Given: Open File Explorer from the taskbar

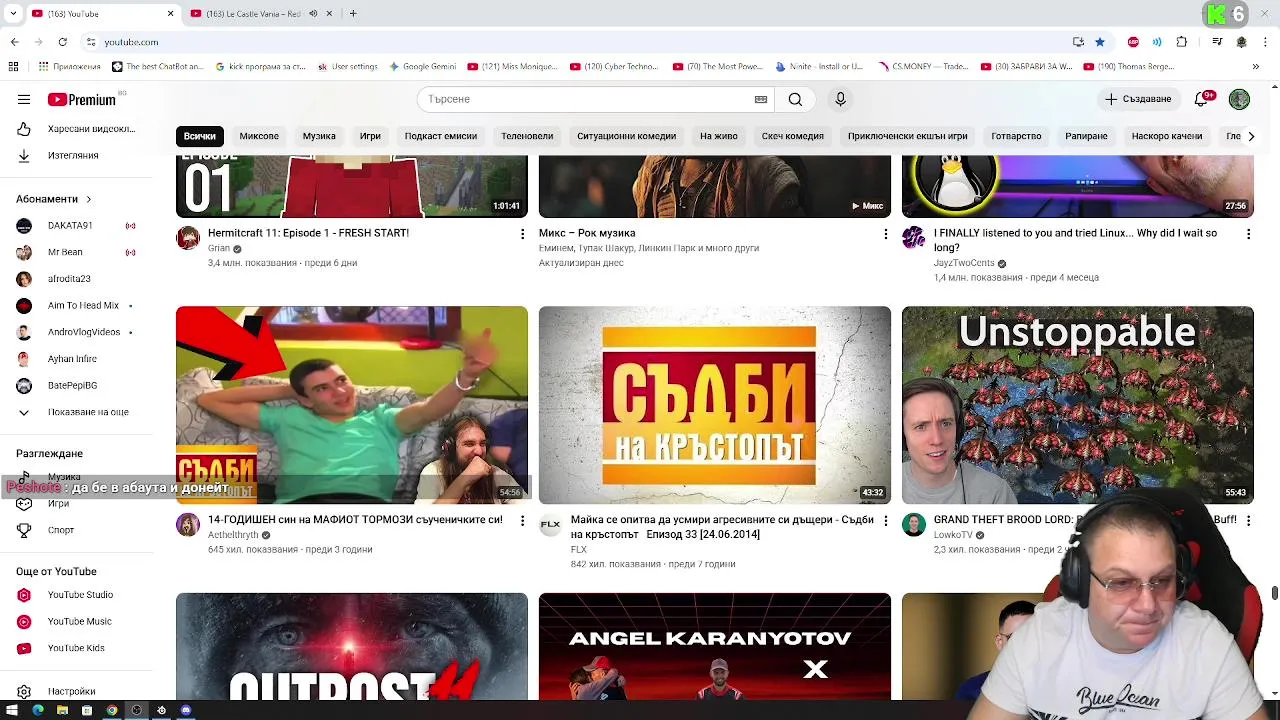Looking at the screenshot, I should 62,710.
